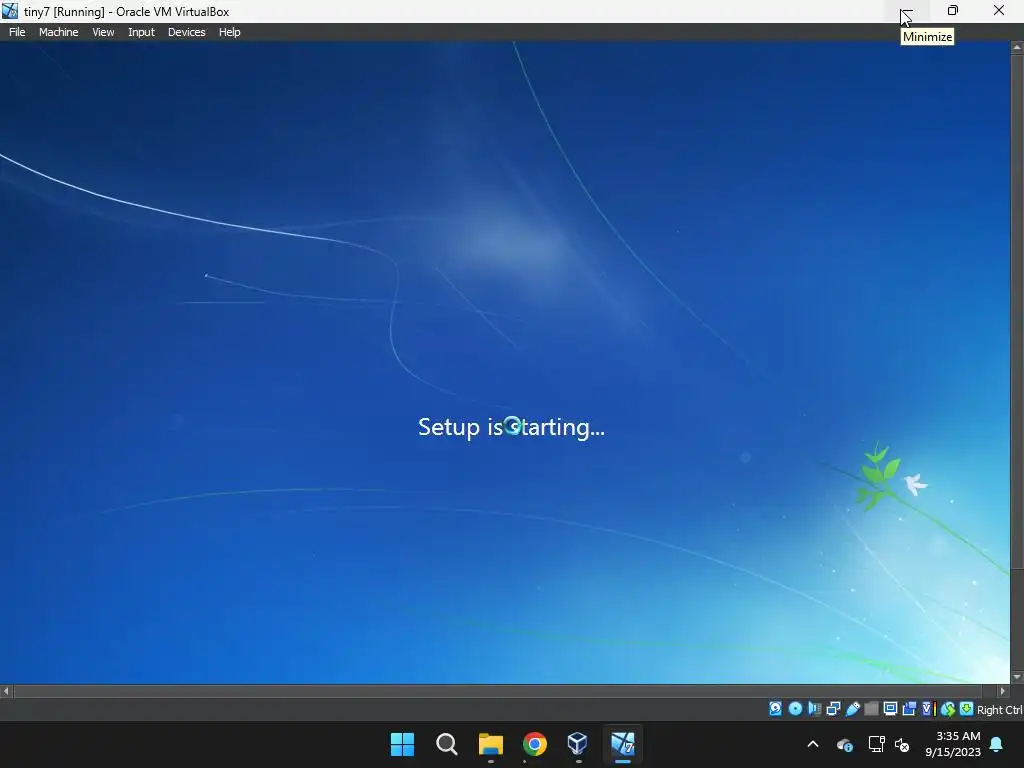The width and height of the screenshot is (1024, 768).
Task: Open the File menu
Action: (17, 32)
